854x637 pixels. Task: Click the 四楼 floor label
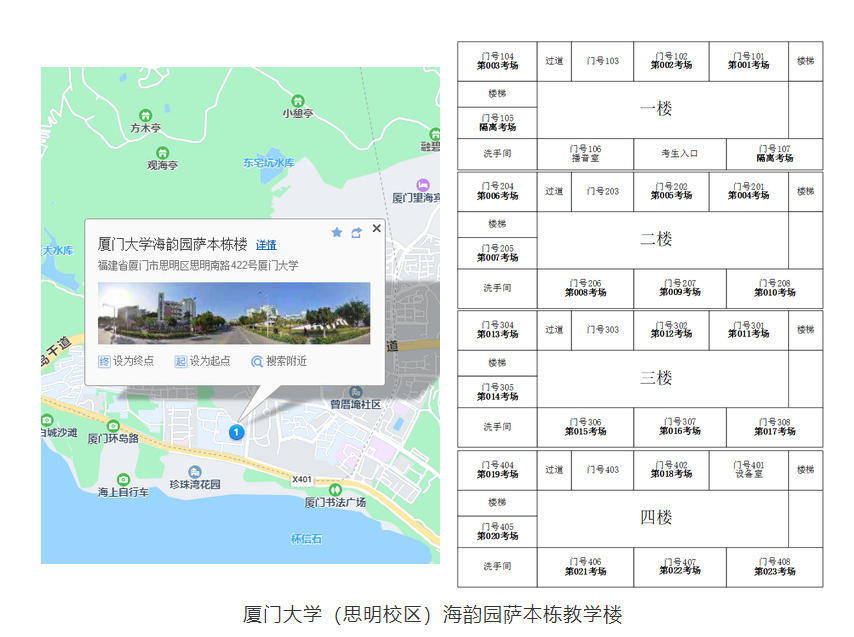click(x=656, y=517)
